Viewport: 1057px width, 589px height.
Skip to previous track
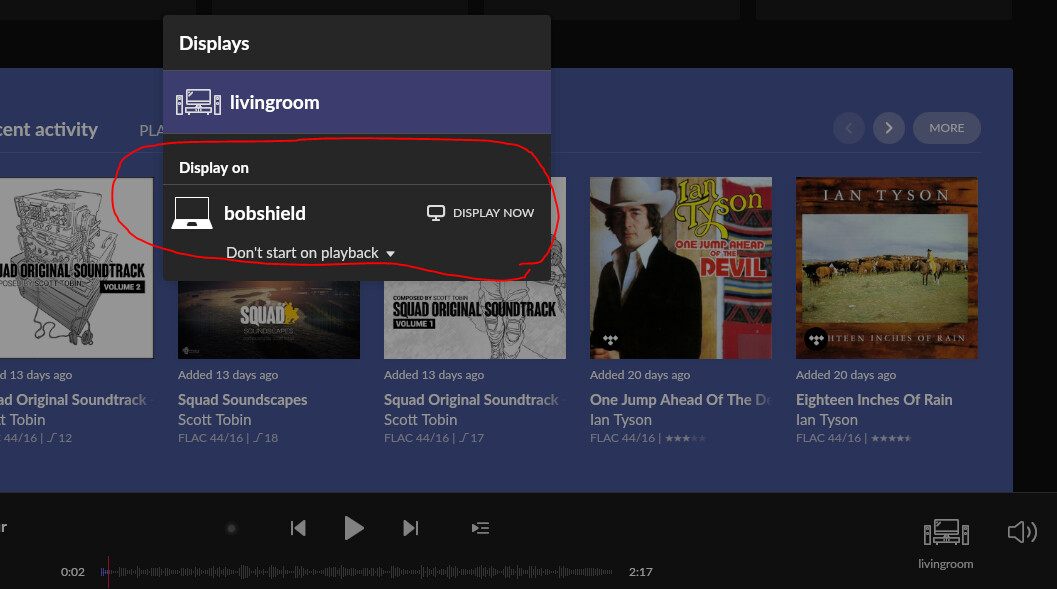tap(298, 528)
